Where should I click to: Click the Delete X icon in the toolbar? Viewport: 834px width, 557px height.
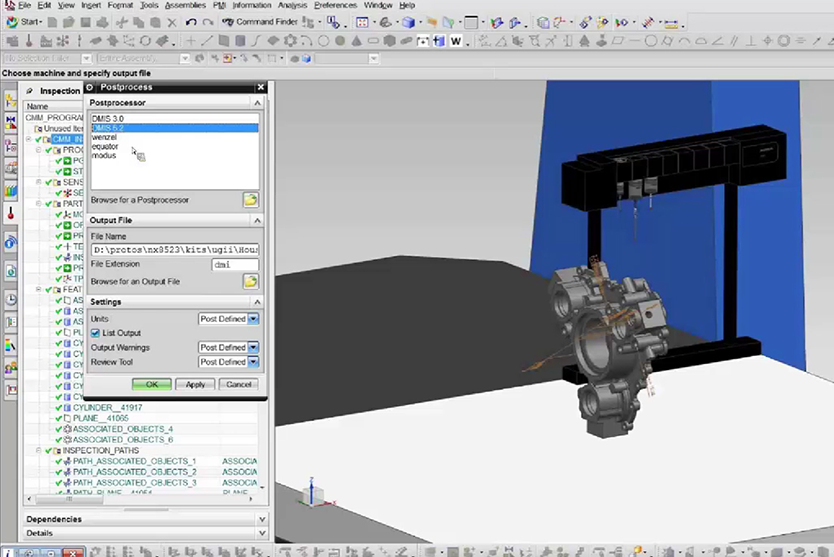click(x=171, y=21)
